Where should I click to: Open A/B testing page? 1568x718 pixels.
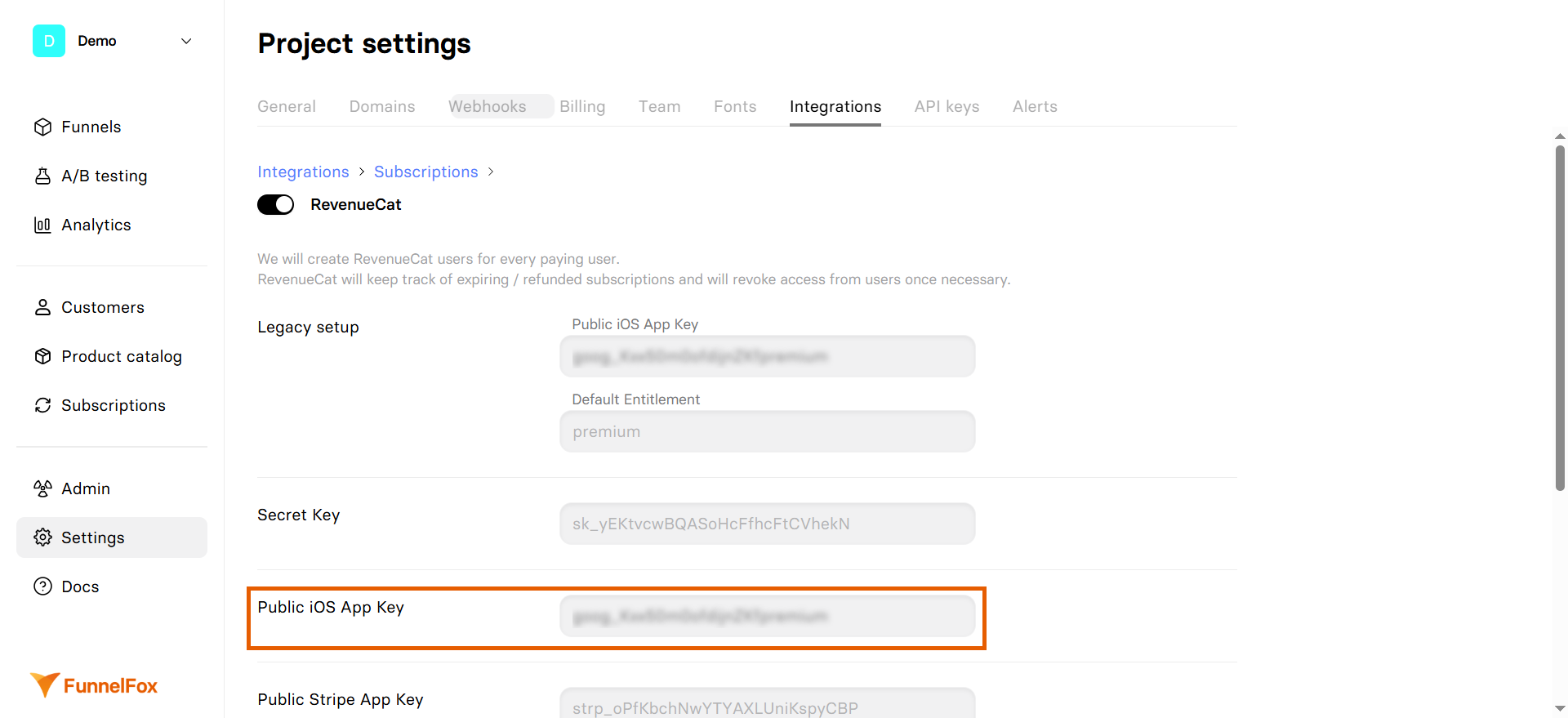[x=112, y=176]
